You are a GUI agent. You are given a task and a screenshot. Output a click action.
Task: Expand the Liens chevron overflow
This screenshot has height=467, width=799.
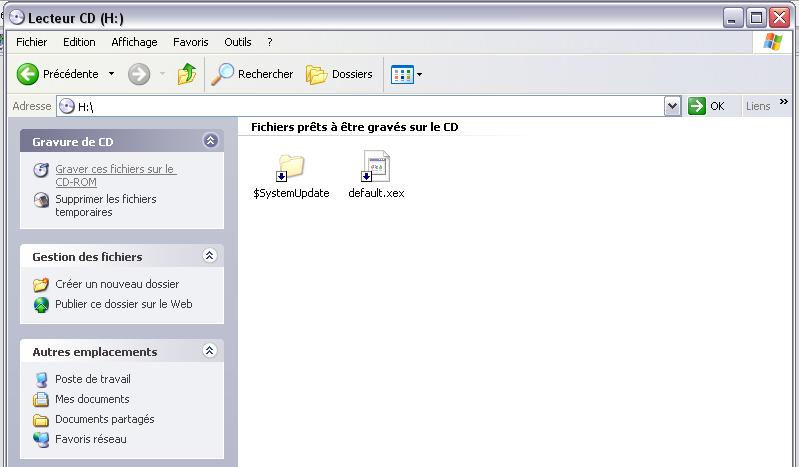pos(783,102)
